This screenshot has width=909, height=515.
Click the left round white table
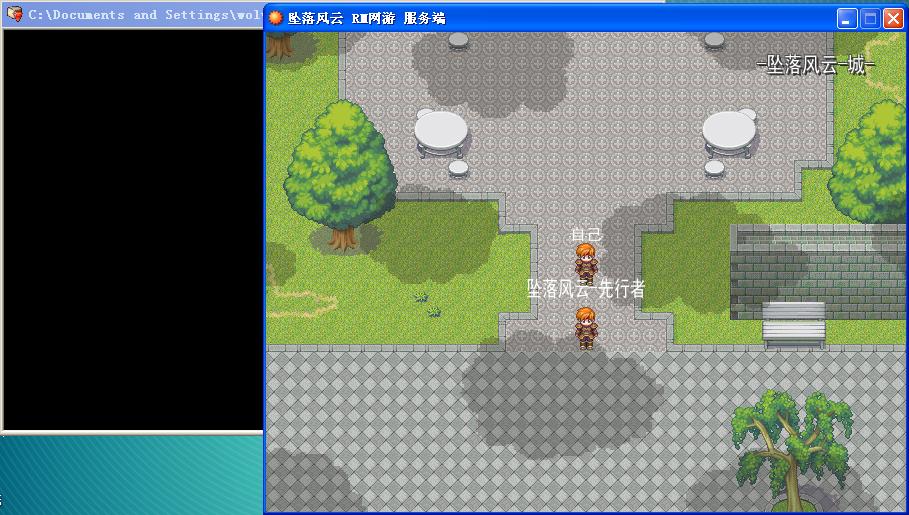[x=441, y=133]
